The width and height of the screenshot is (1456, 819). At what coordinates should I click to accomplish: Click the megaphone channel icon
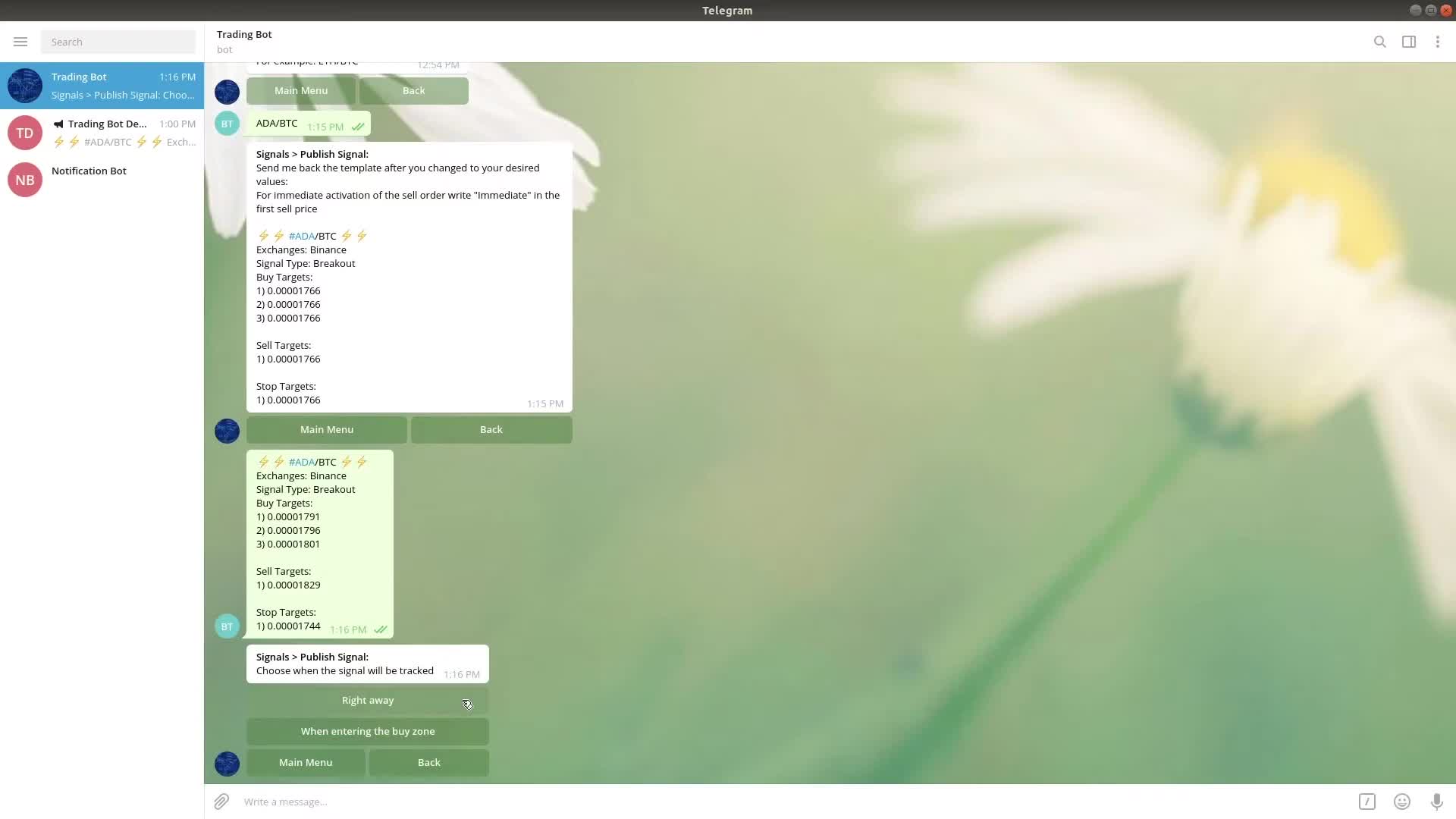(58, 124)
